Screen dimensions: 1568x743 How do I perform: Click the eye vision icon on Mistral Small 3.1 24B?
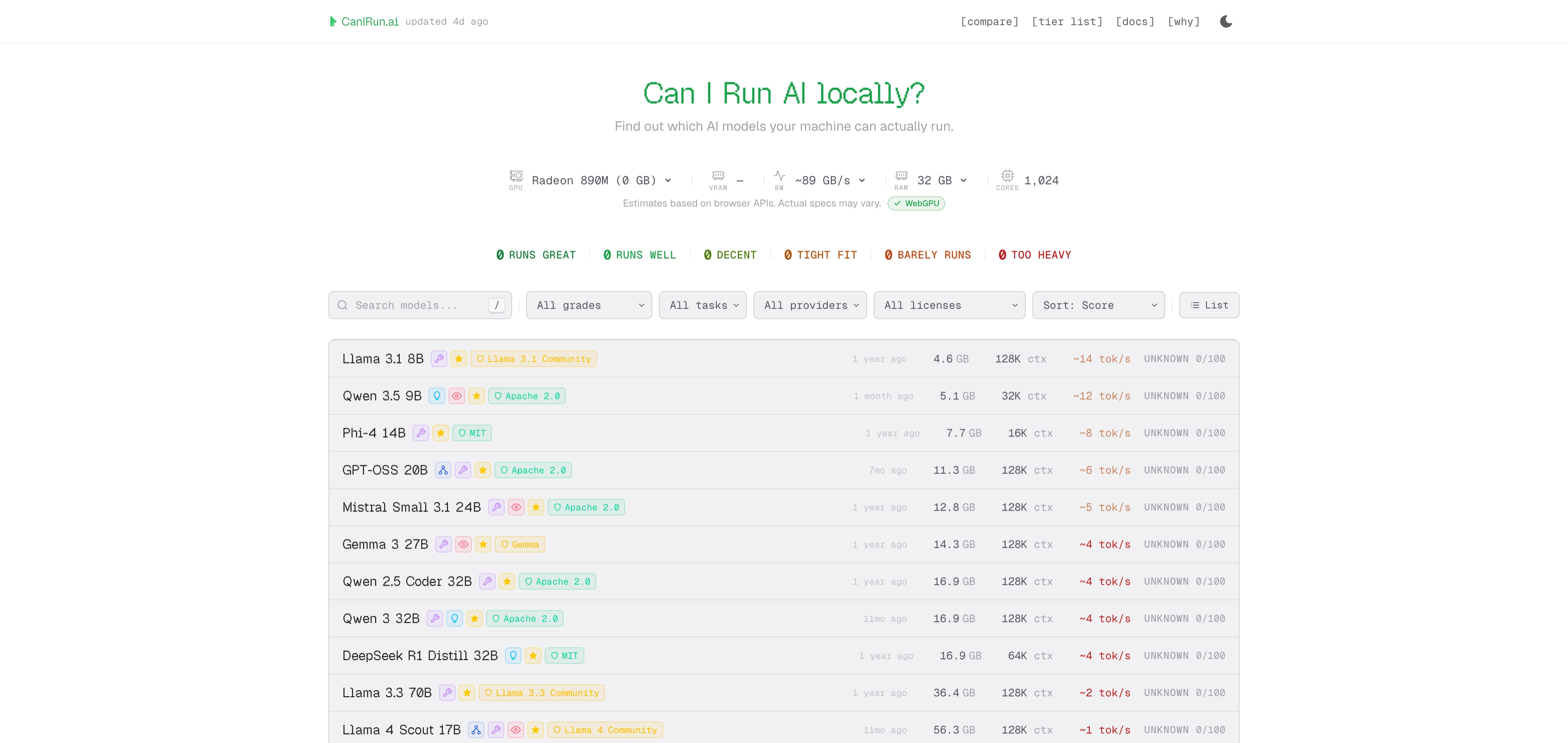click(516, 507)
